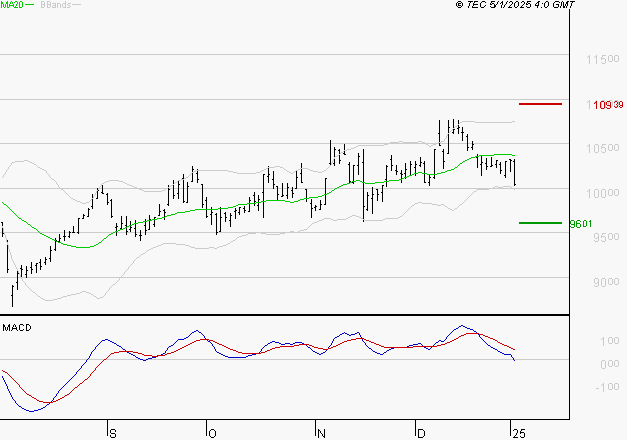Click the 10000 price axis label
This screenshot has width=627, height=440.
(603, 193)
